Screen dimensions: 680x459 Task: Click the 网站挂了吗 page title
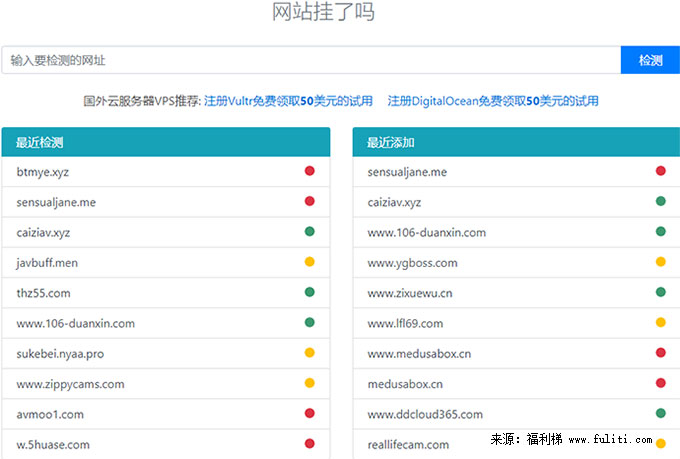coord(324,13)
